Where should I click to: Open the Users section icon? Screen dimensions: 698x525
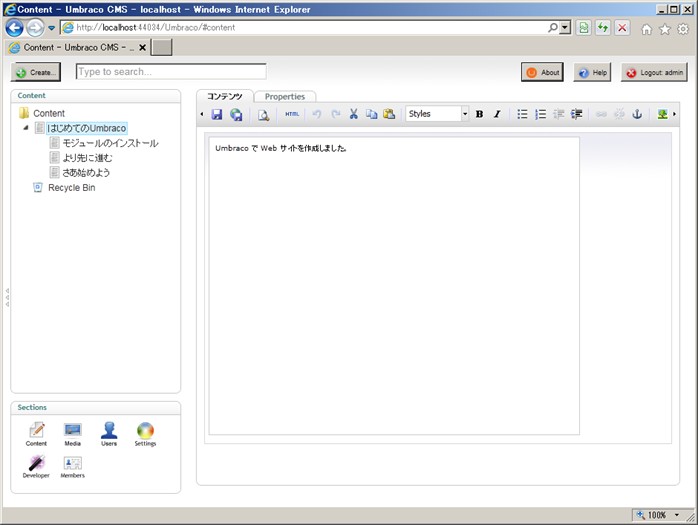coord(109,434)
